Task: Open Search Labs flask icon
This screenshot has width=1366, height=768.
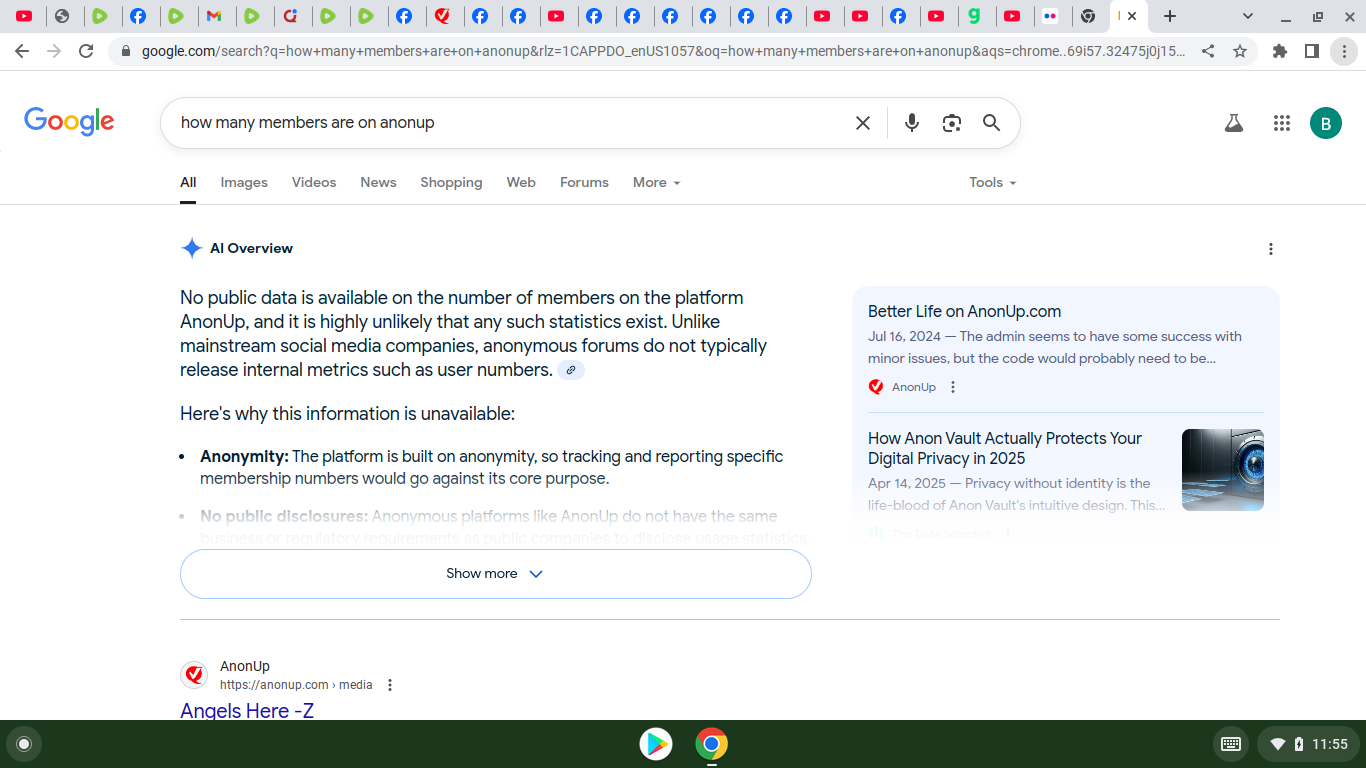Action: pyautogui.click(x=1234, y=123)
